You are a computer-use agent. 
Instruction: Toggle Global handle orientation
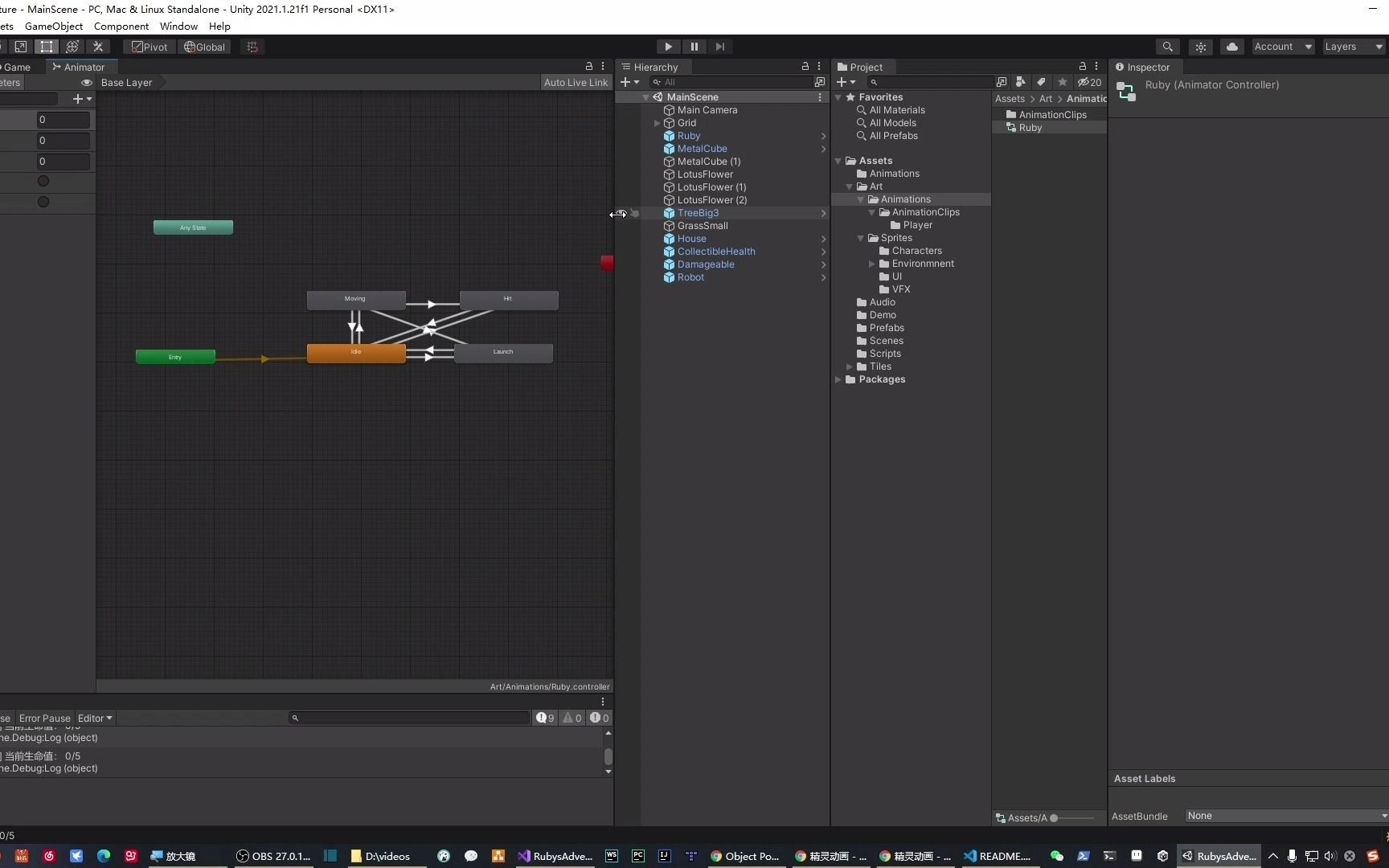click(204, 47)
